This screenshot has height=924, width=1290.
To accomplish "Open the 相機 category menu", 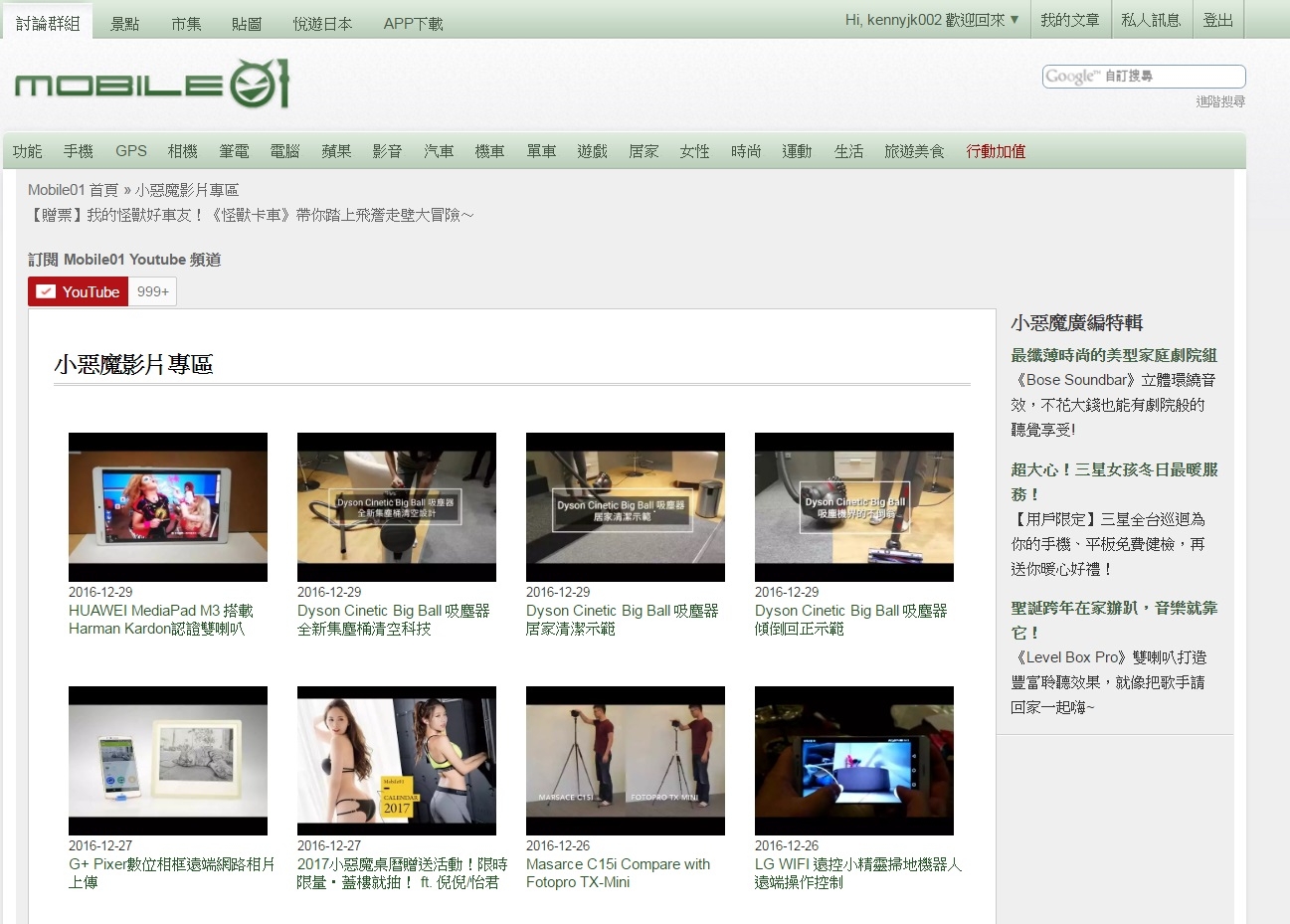I will 183,151.
